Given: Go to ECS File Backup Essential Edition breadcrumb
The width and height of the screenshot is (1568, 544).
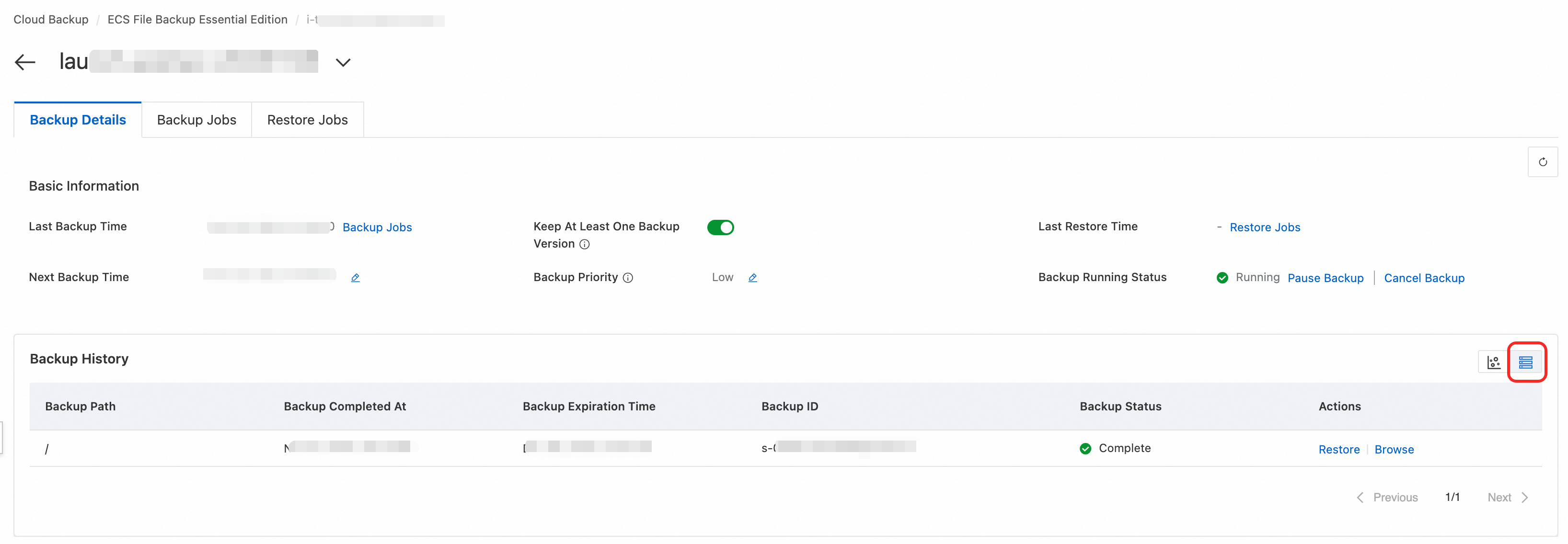Looking at the screenshot, I should 197,20.
